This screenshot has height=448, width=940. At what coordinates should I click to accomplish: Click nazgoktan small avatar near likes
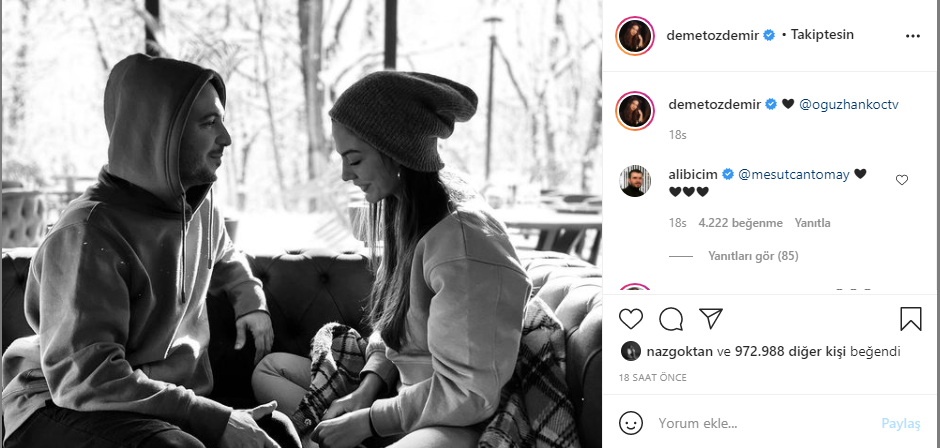(631, 352)
